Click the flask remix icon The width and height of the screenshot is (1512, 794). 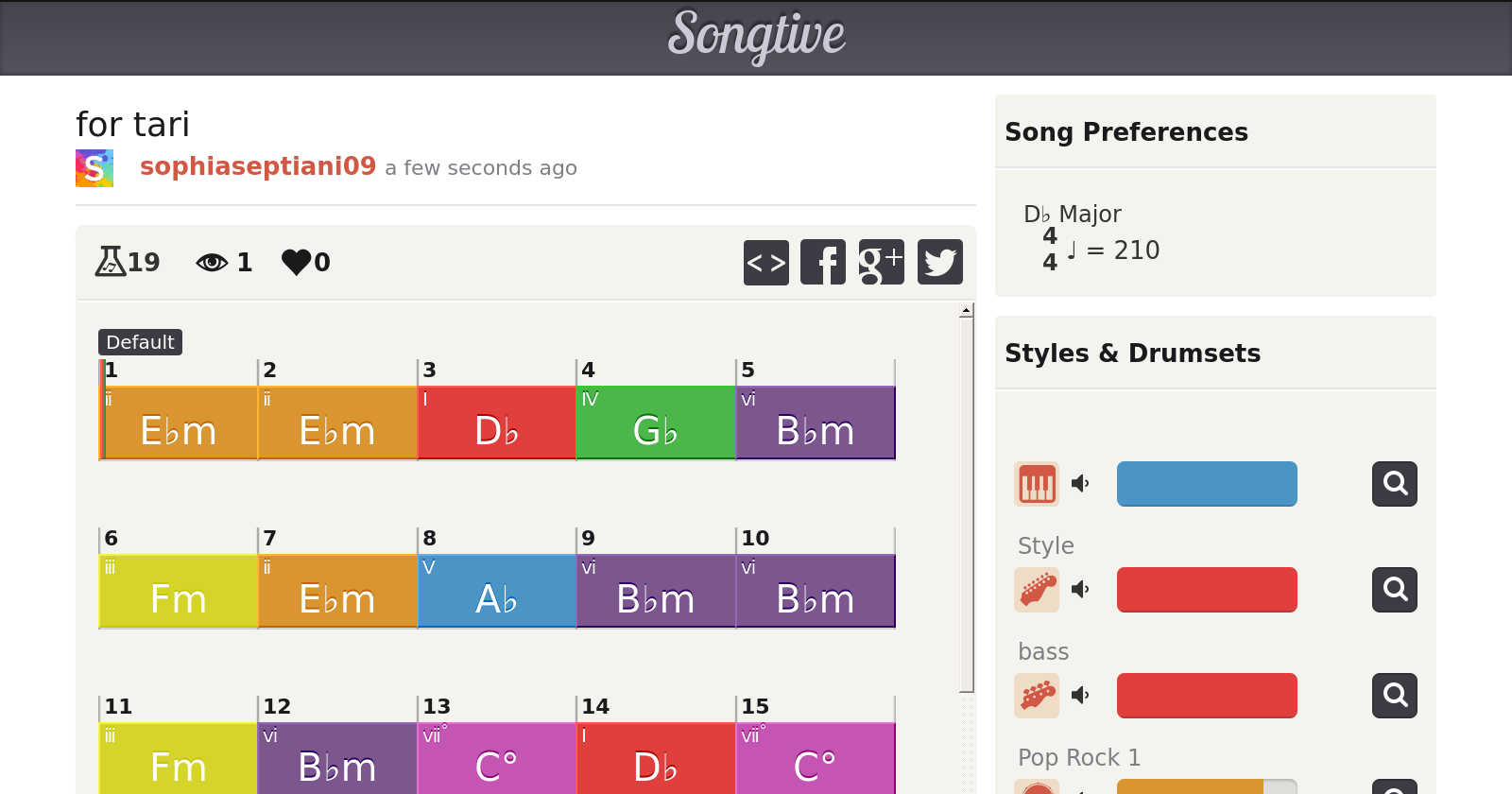tap(111, 261)
